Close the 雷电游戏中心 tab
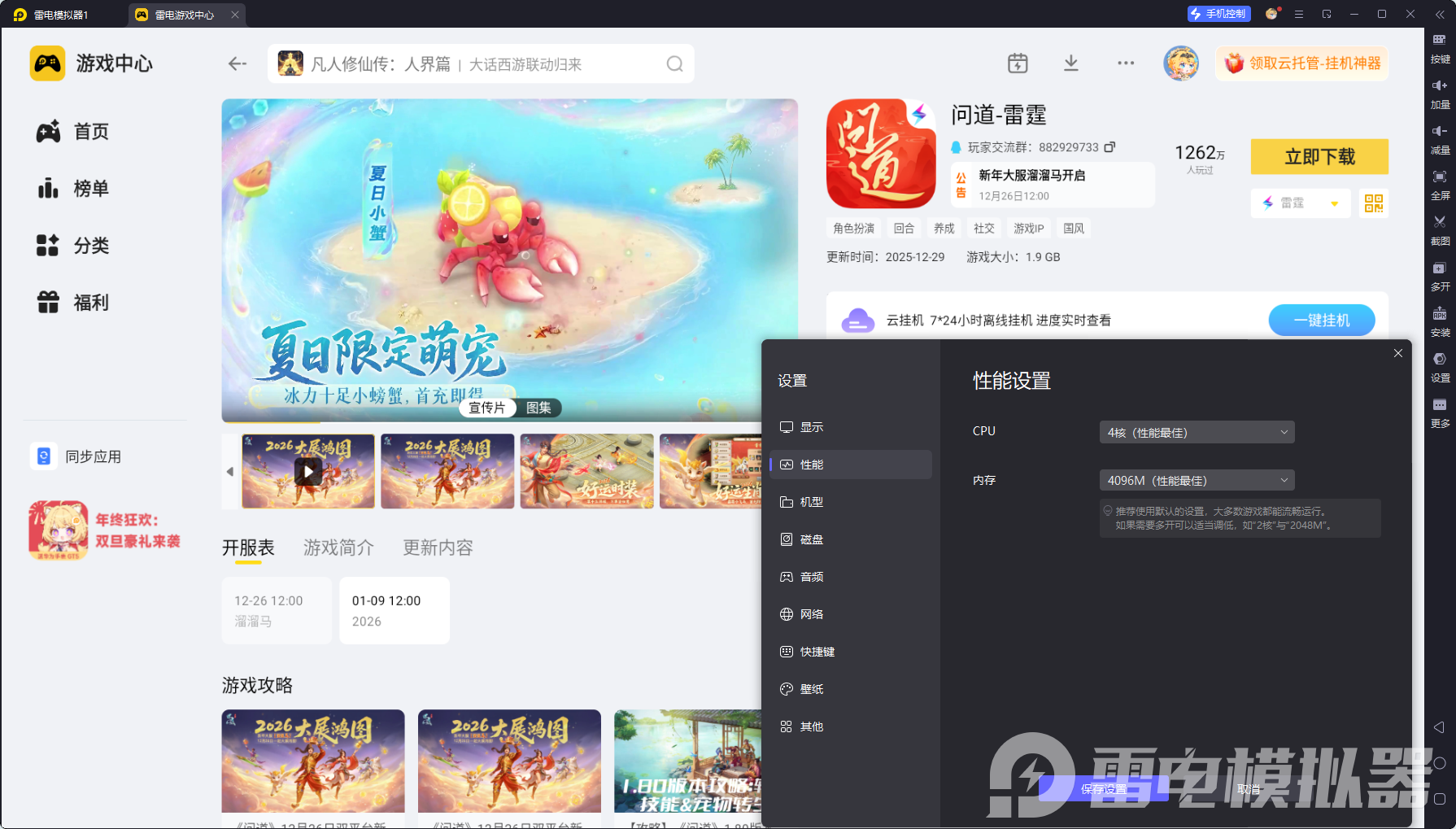 coord(235,15)
